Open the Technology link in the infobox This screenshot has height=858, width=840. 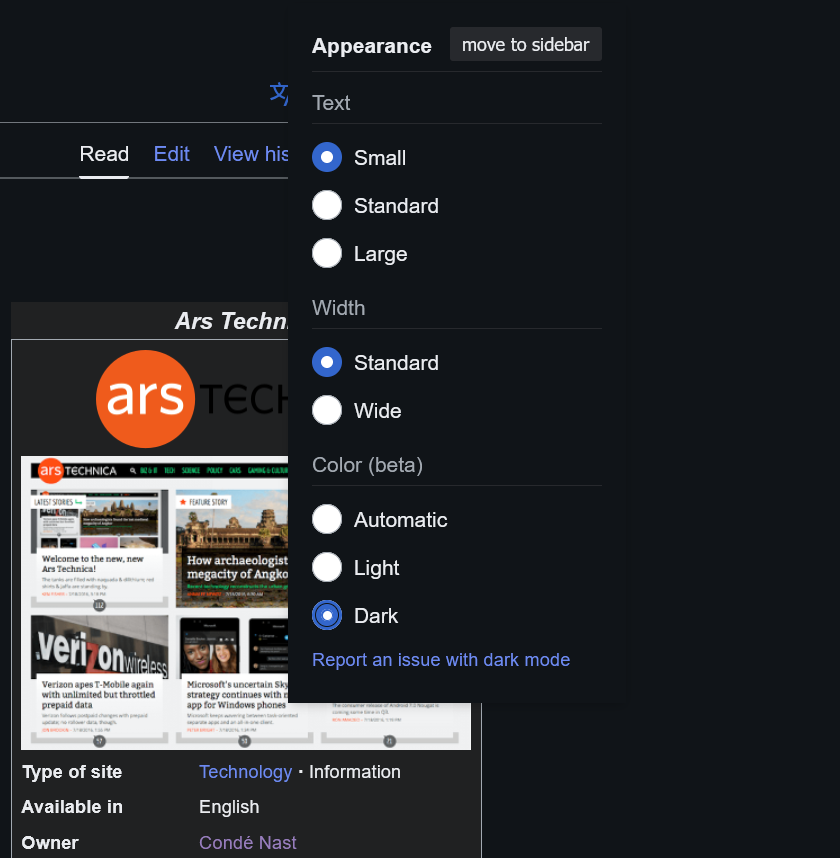pos(246,771)
